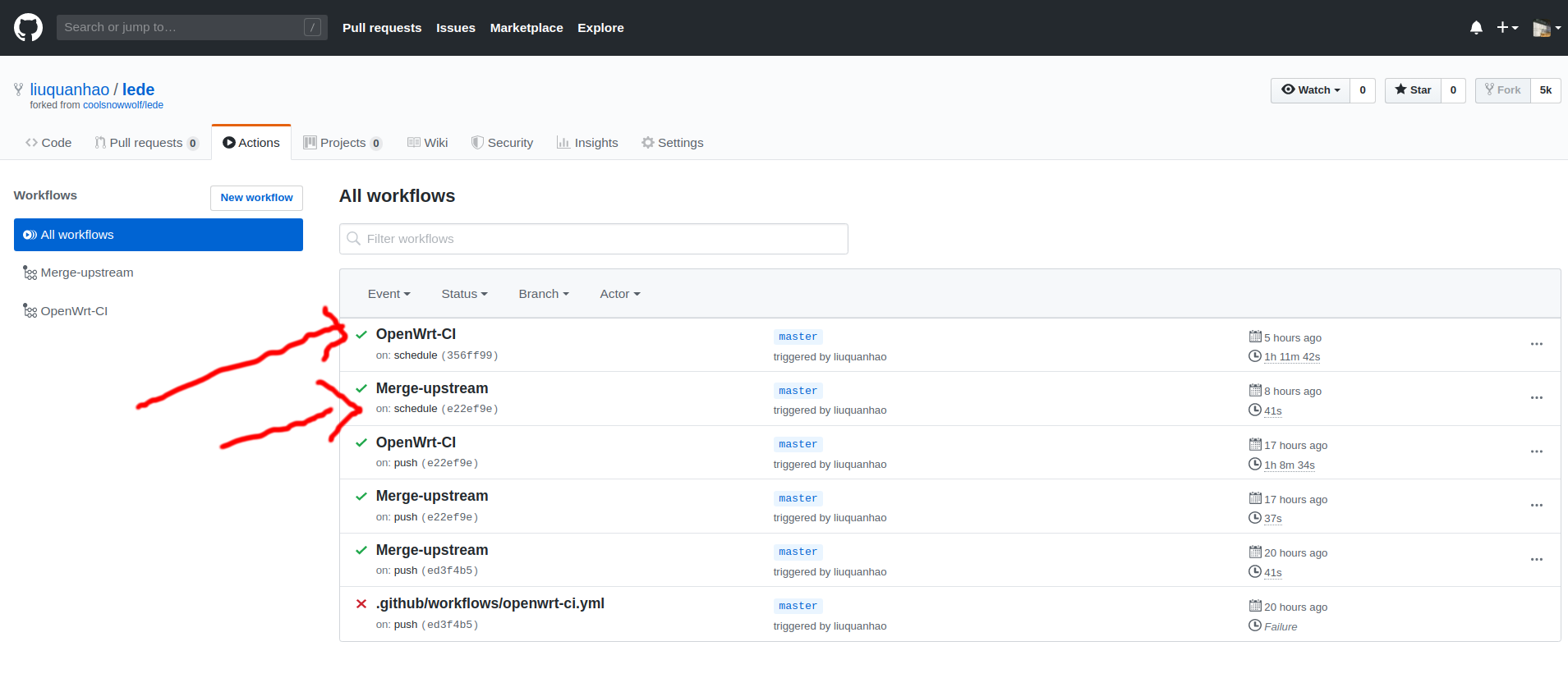Open options menu for Merge-upstream ed3f4b5 run

click(x=1537, y=559)
